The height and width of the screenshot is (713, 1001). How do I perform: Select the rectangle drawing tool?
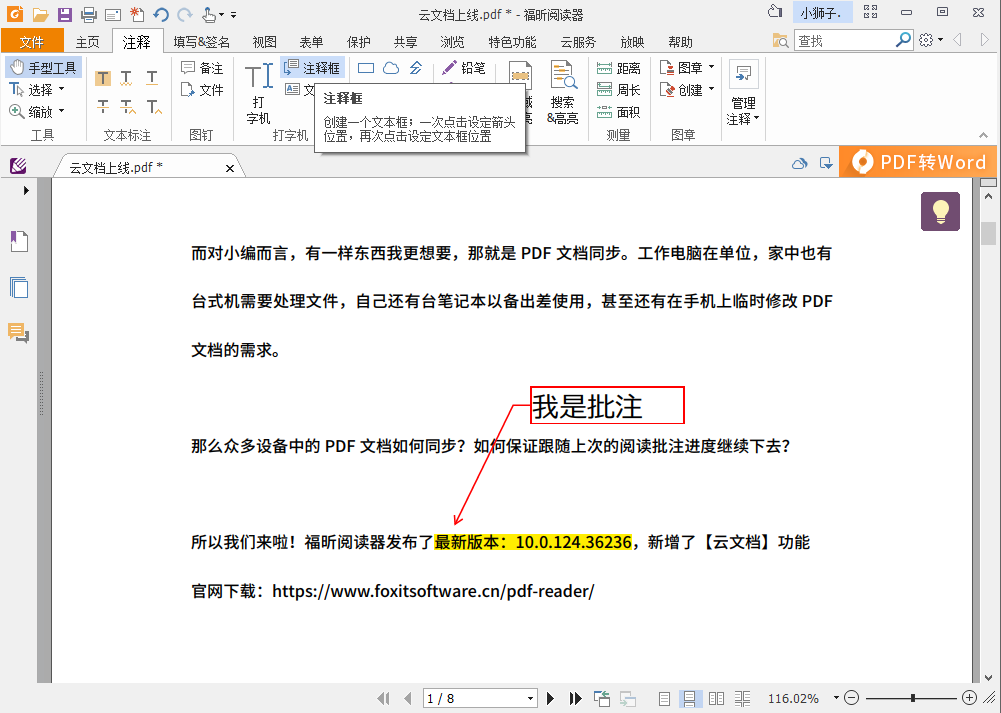(366, 68)
